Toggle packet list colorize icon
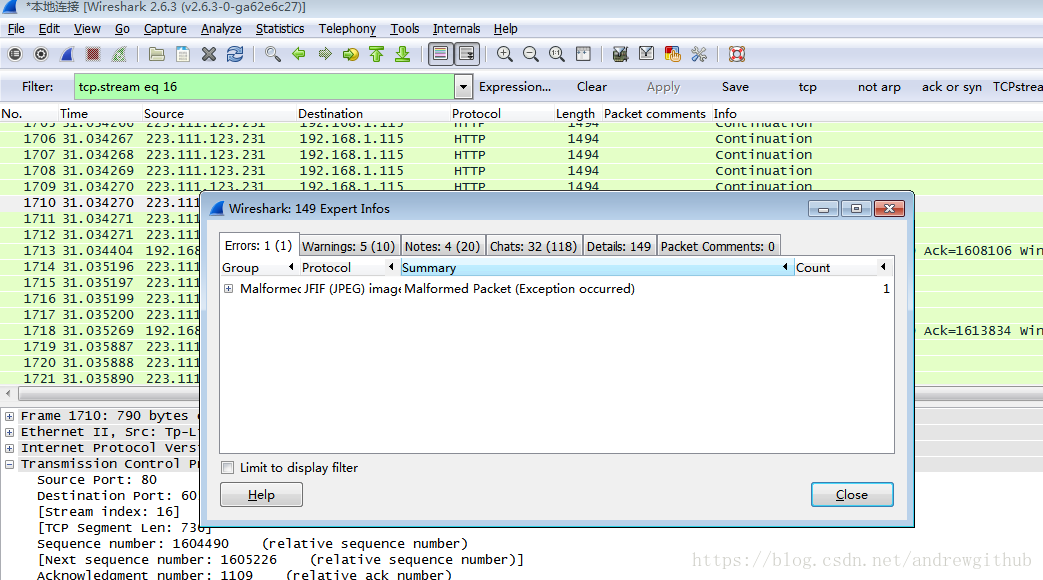Viewport: 1043px width, 580px height. point(440,54)
